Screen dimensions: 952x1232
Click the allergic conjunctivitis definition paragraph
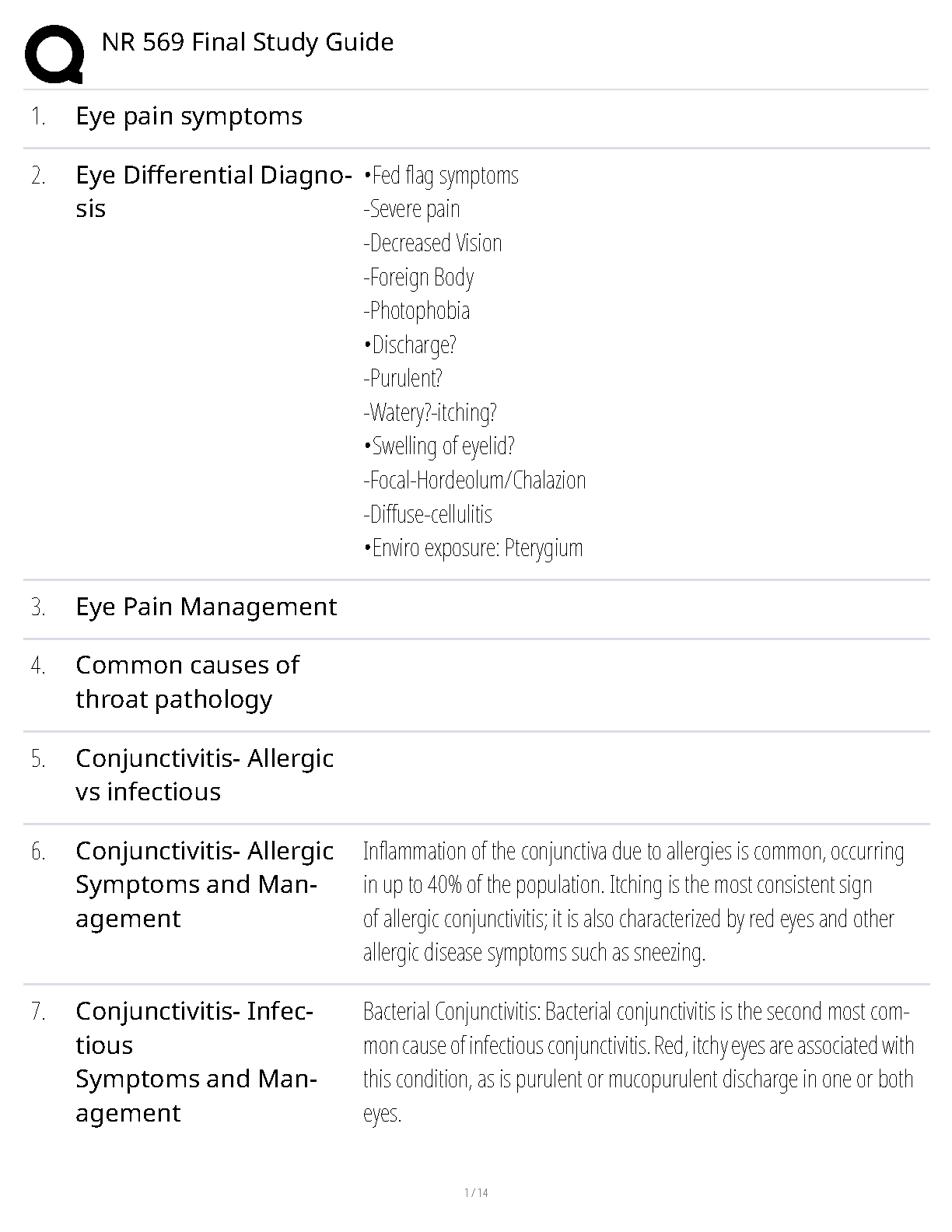[633, 901]
